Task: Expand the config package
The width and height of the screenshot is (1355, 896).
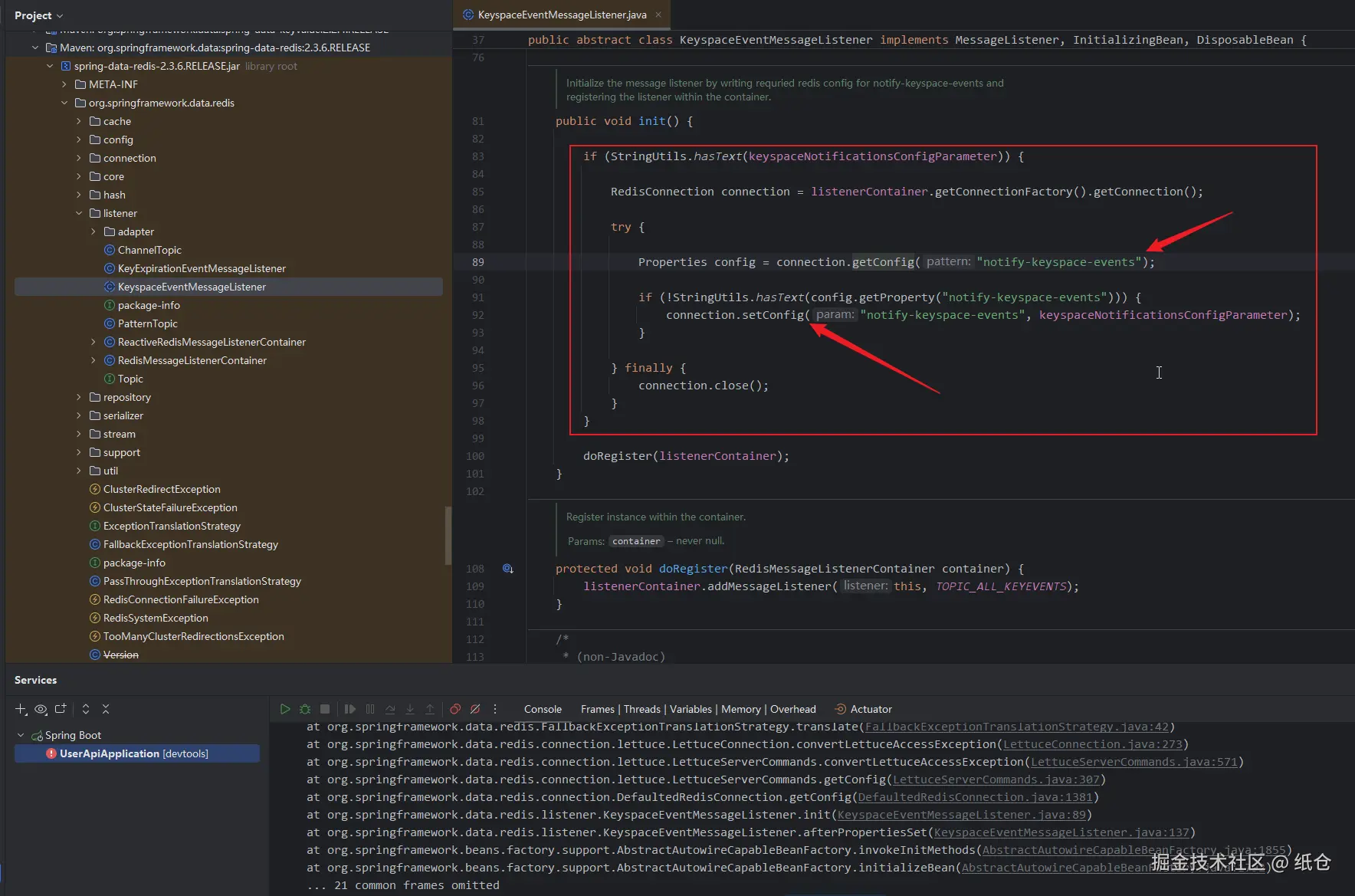Action: click(x=79, y=139)
